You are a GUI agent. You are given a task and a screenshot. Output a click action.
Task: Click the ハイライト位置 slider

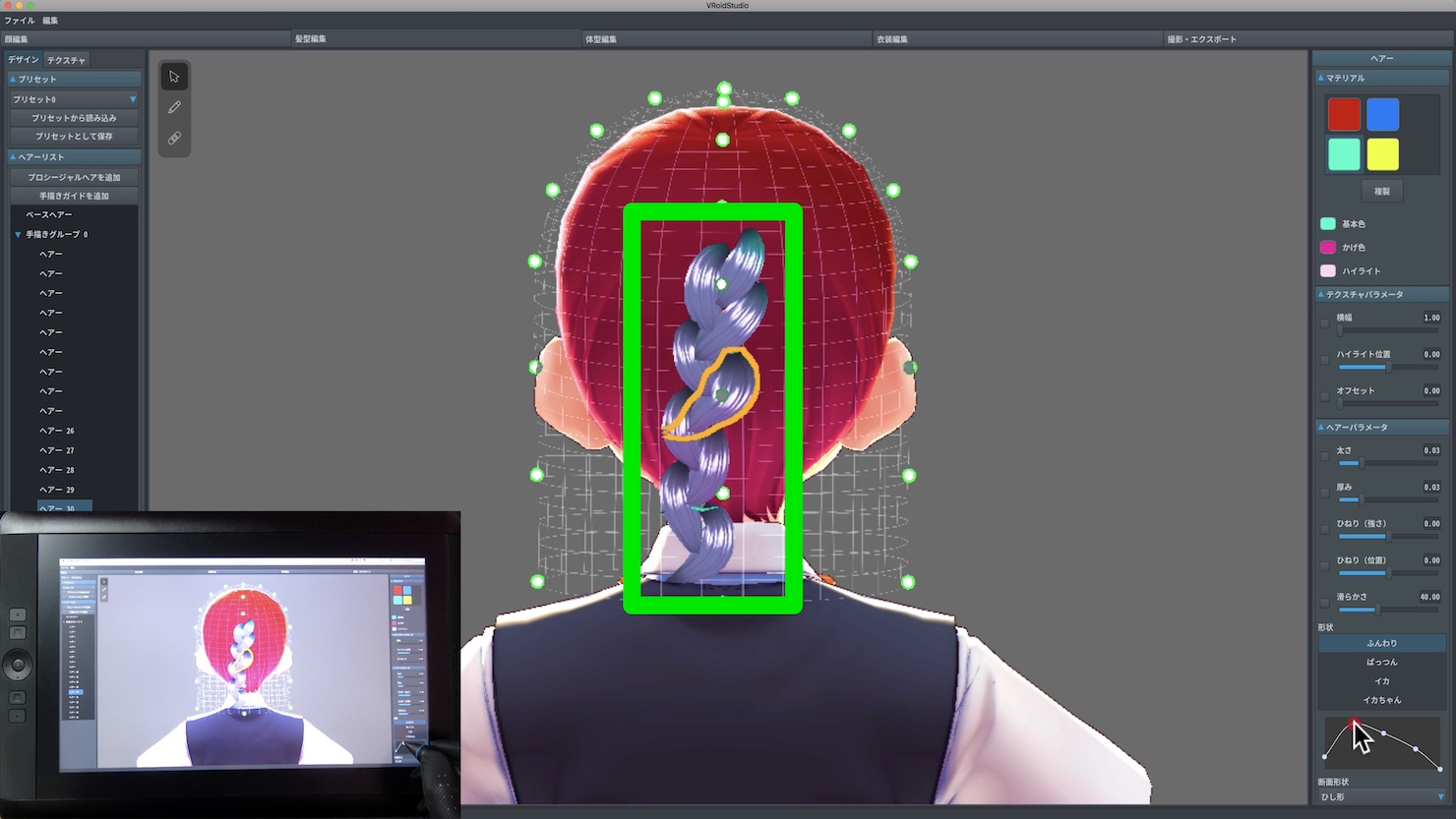(1388, 367)
